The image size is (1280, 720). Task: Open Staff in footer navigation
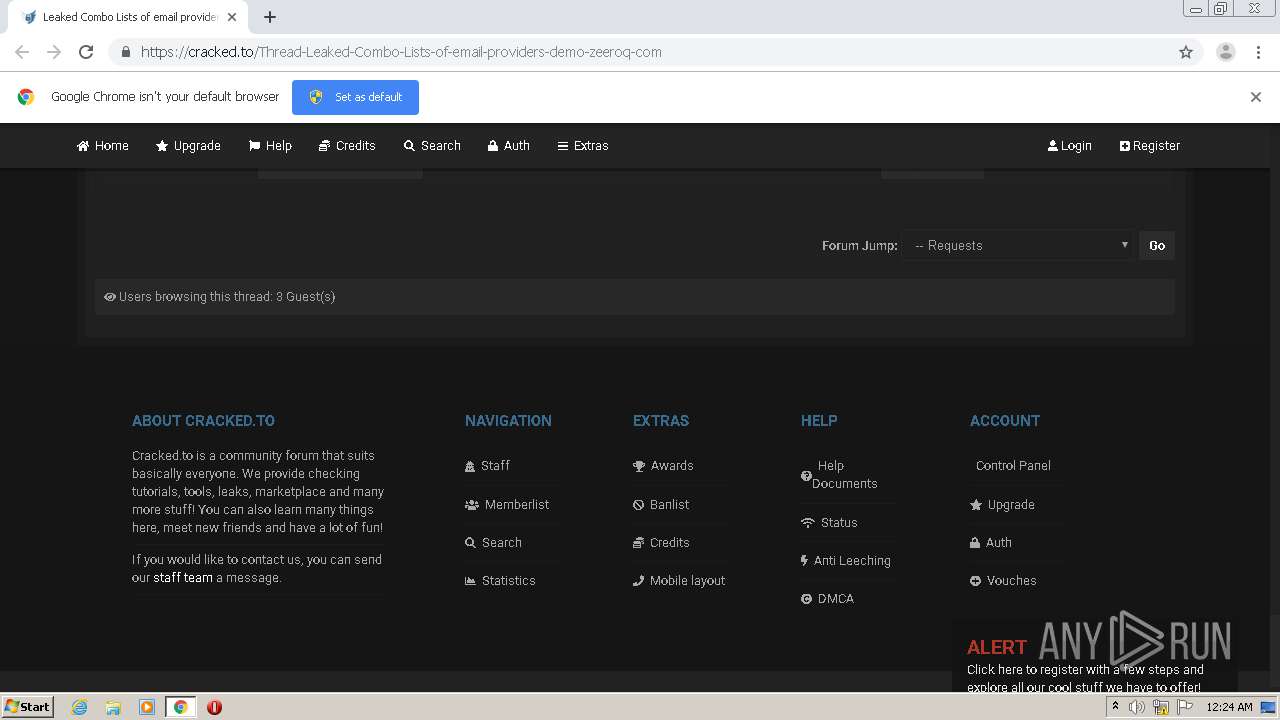pos(495,465)
